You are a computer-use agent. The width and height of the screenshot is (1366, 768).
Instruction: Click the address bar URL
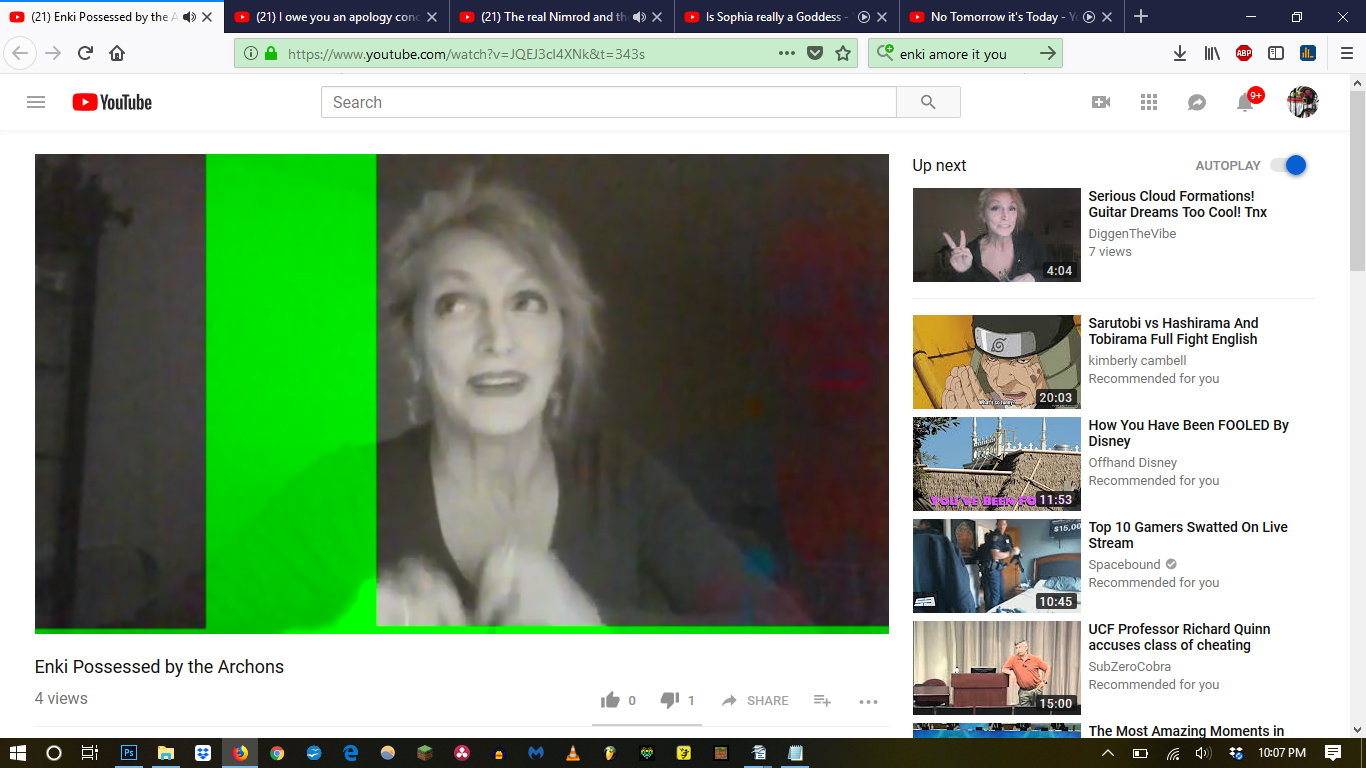pos(466,54)
